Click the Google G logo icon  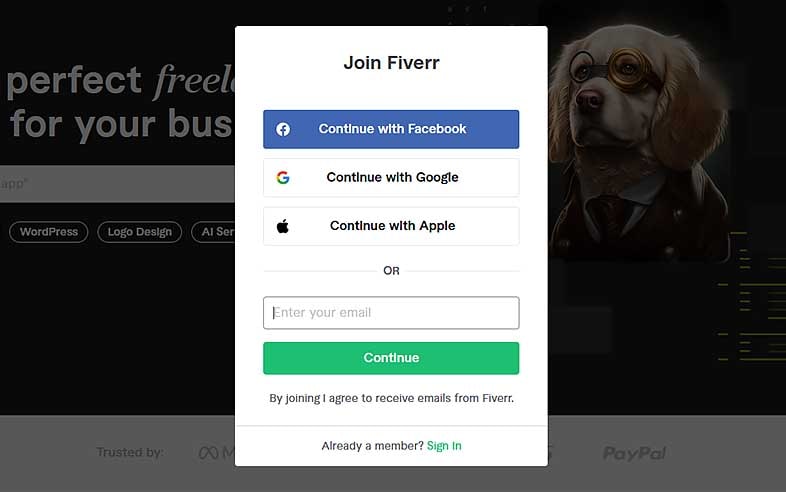(283, 178)
